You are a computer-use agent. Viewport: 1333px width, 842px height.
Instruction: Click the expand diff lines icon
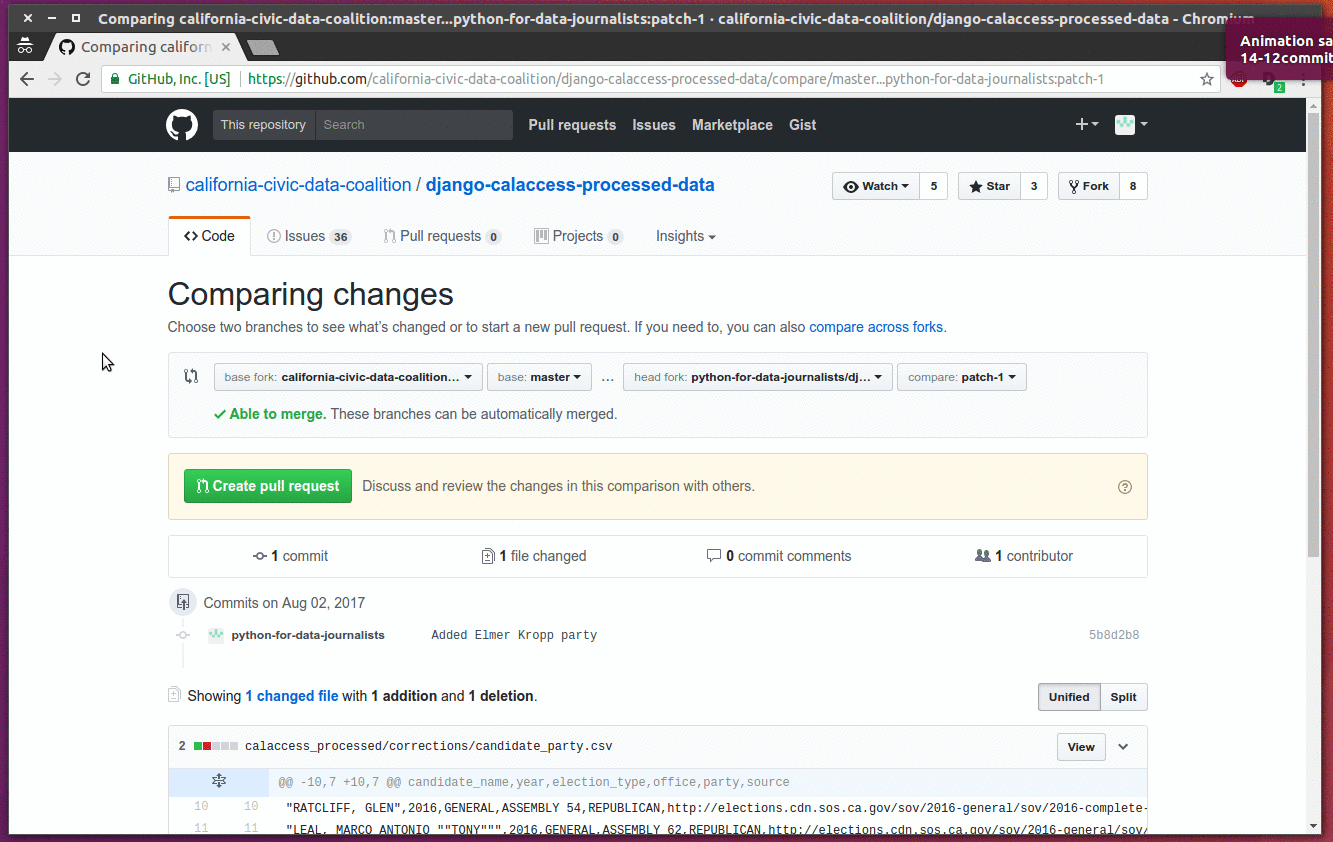coord(219,781)
